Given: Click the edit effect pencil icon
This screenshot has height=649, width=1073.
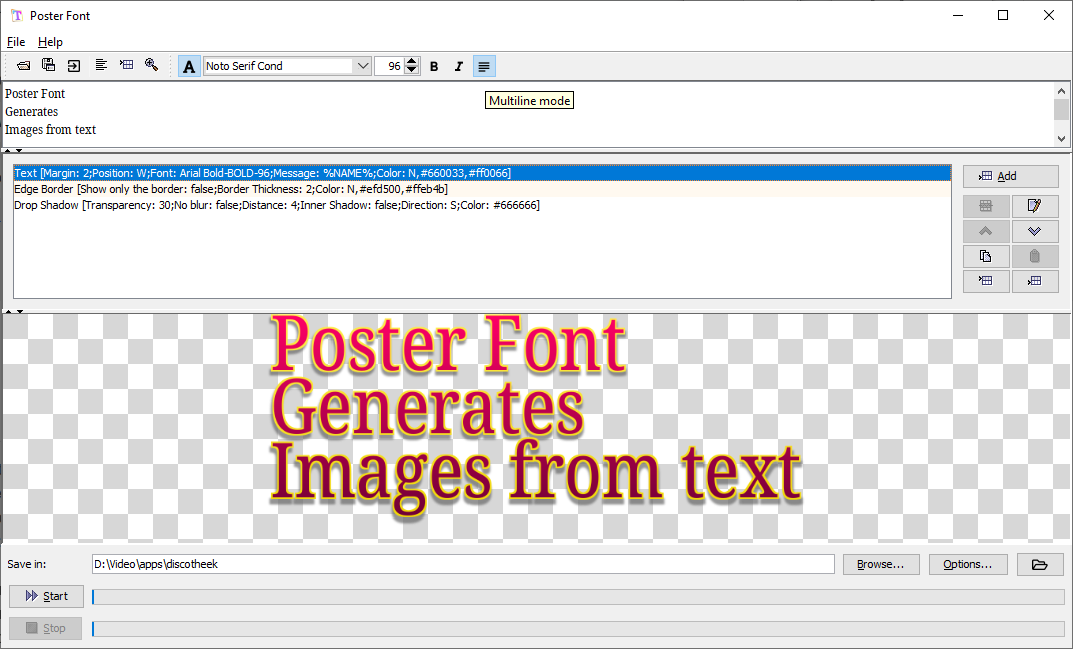Looking at the screenshot, I should tap(1034, 206).
